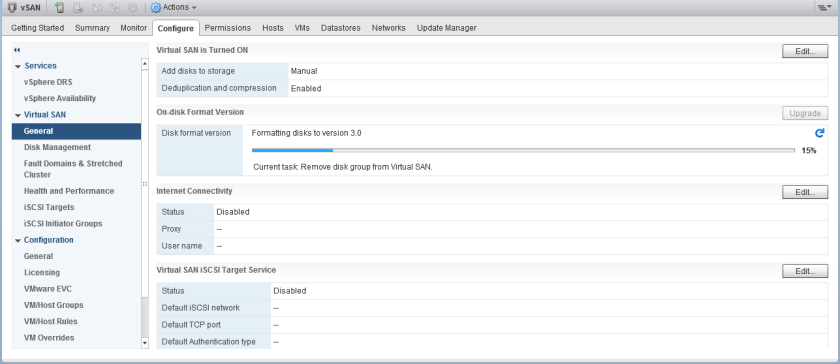Click the Move Hosts into cluster icon
Screen dimensions: 840x364
[x=78, y=8]
